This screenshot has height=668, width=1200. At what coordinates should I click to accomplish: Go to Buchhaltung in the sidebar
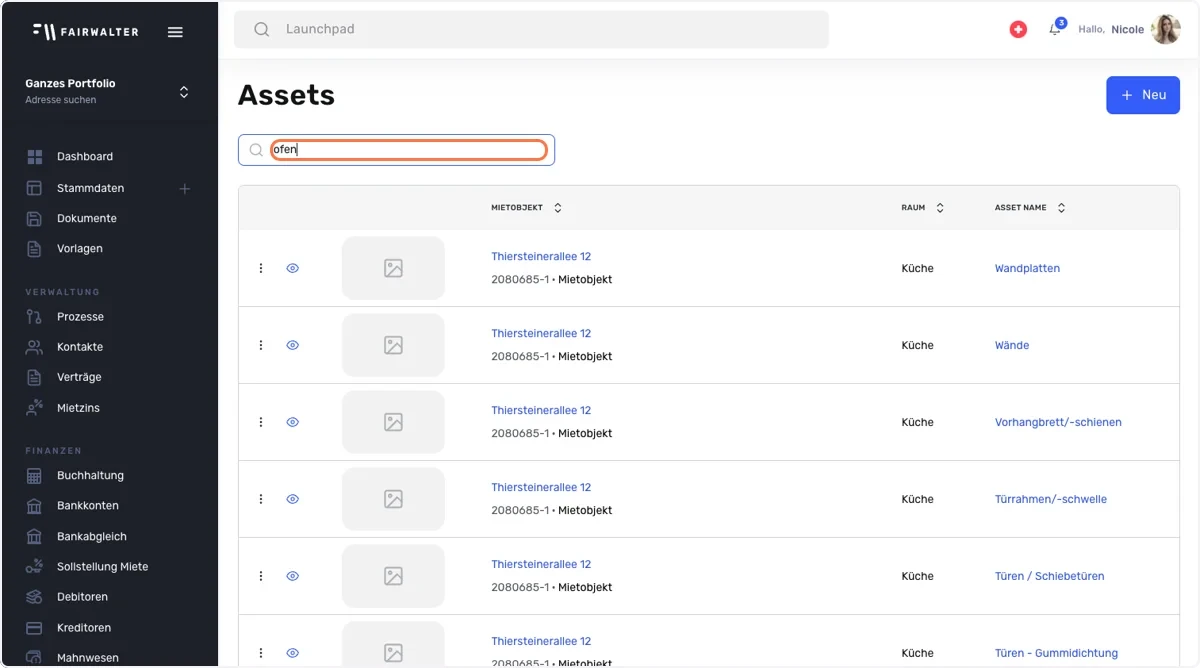coord(90,476)
